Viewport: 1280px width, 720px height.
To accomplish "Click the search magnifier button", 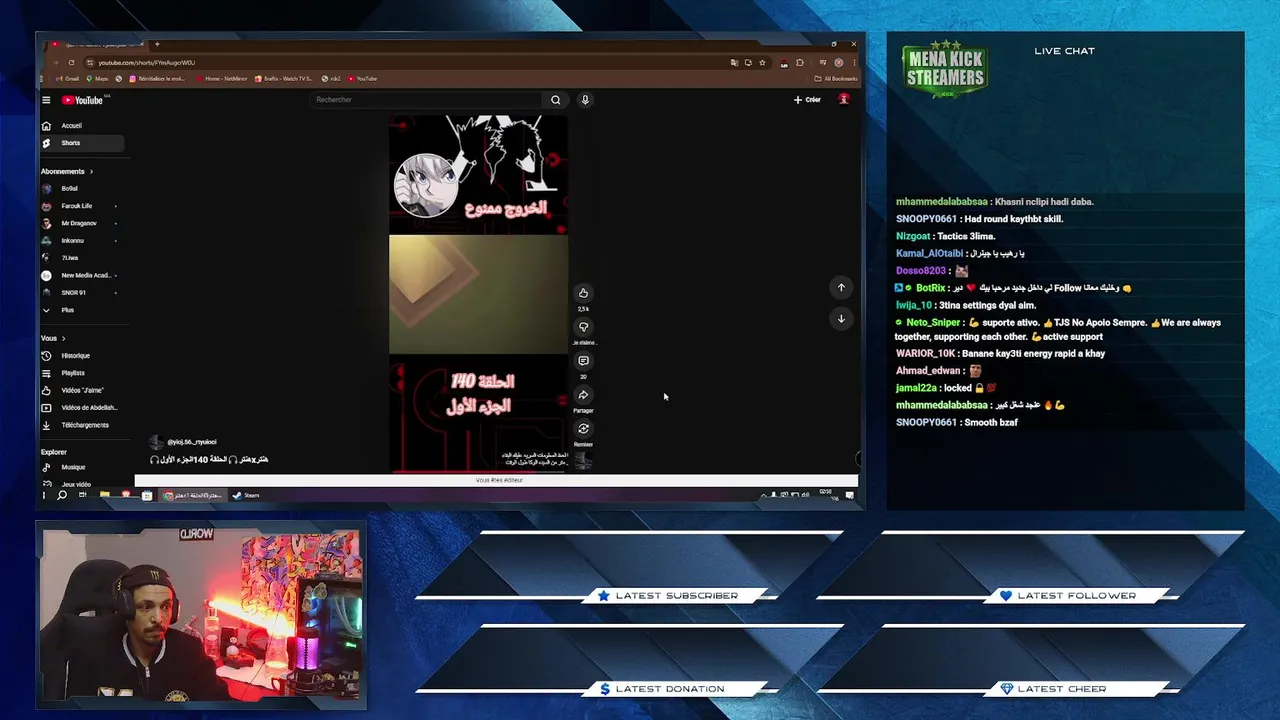I will pos(555,100).
